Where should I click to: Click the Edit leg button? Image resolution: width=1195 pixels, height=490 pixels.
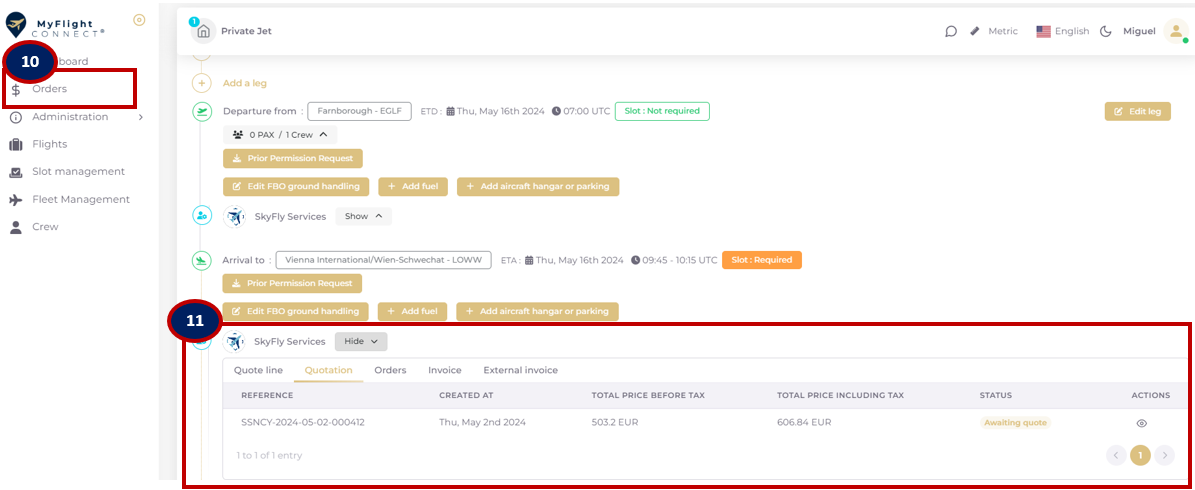(1137, 111)
